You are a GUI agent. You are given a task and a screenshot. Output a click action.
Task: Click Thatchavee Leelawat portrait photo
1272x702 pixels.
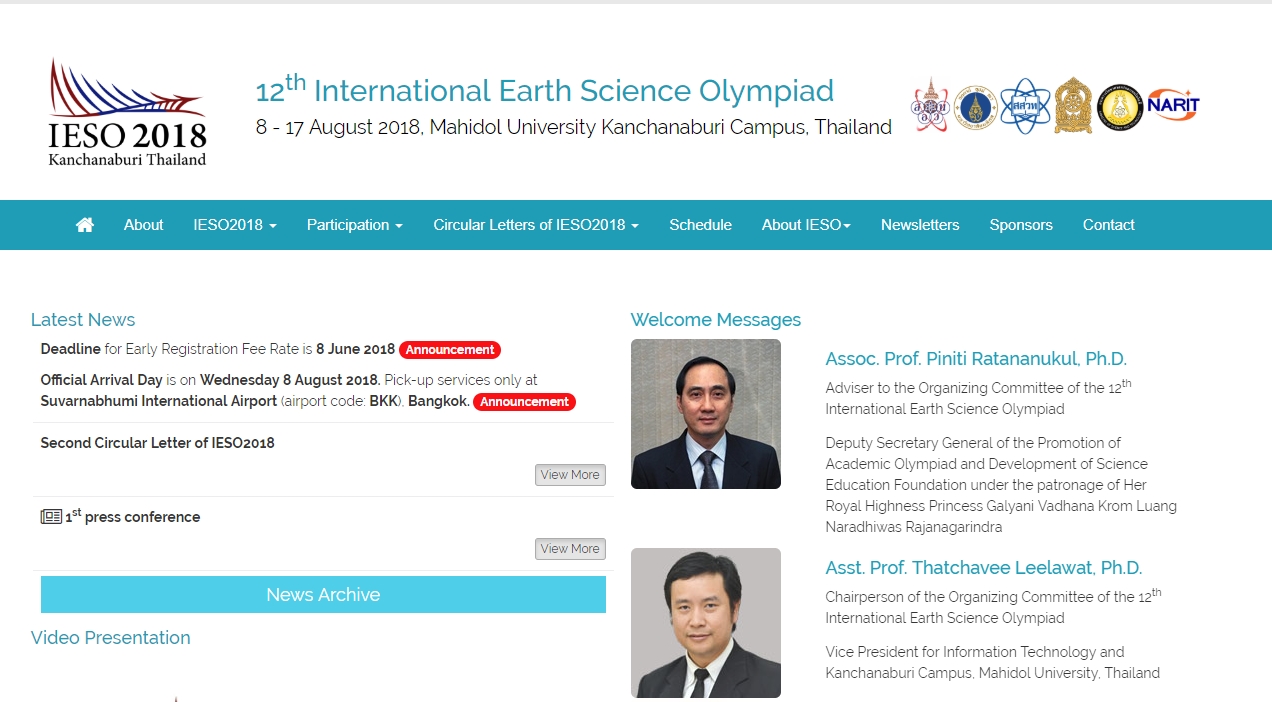706,622
